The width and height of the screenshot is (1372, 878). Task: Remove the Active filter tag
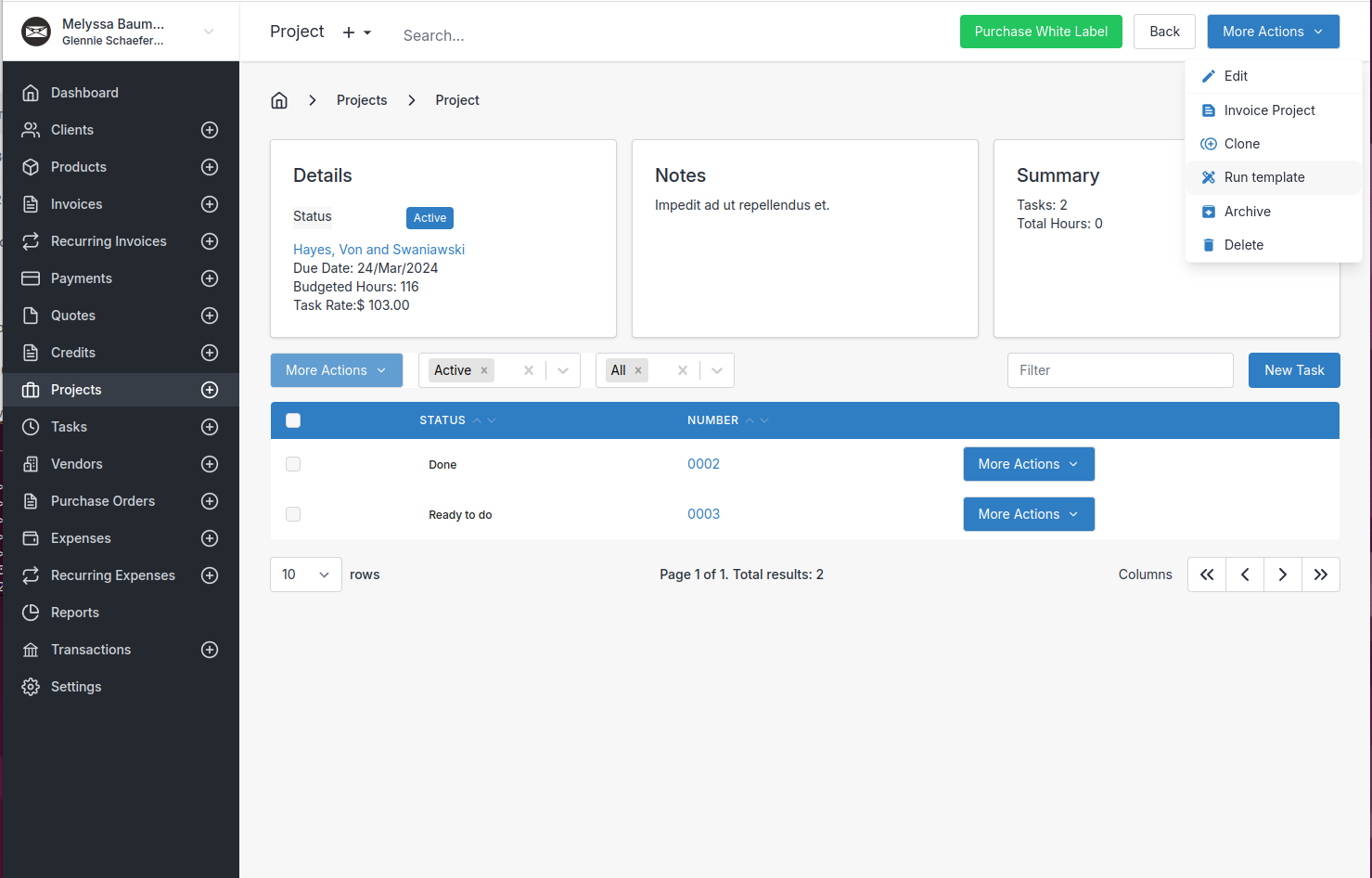coord(484,370)
